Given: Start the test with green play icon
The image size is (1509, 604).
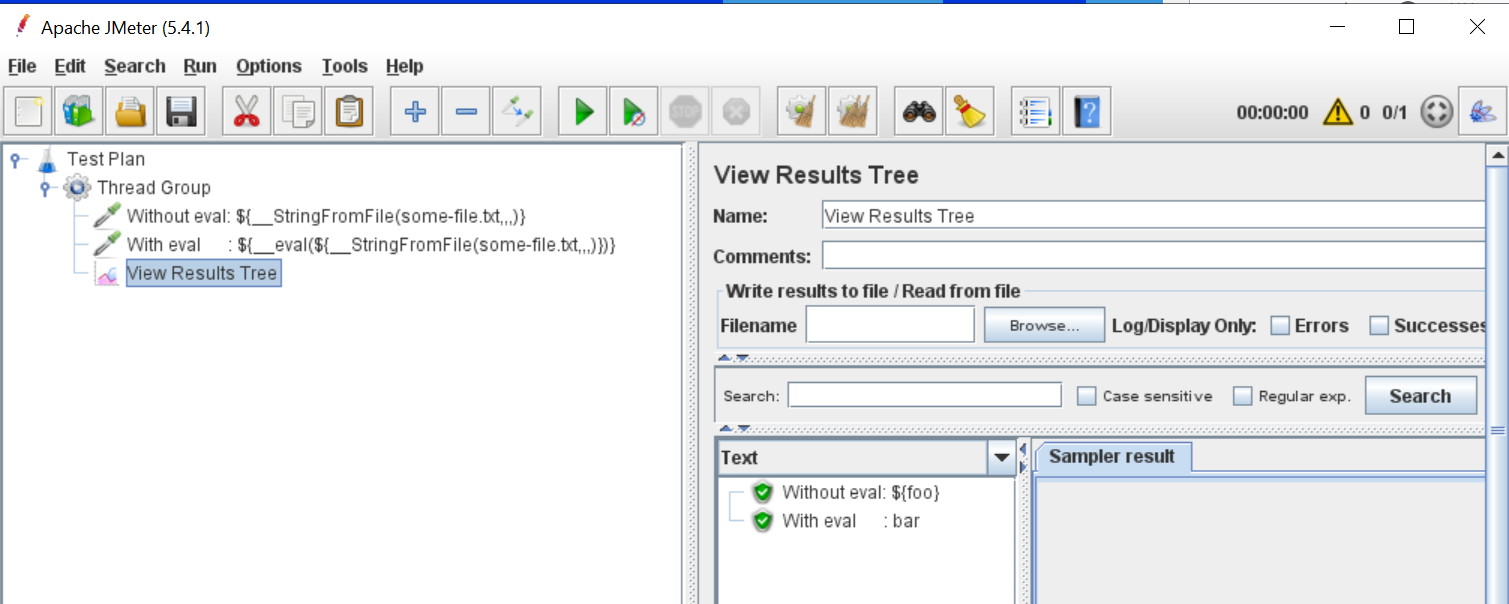Looking at the screenshot, I should [583, 110].
